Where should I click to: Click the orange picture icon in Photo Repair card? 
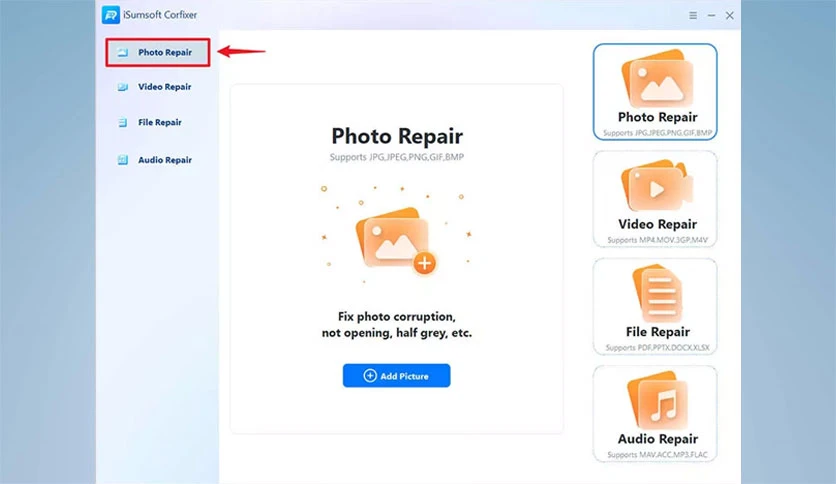(x=657, y=78)
